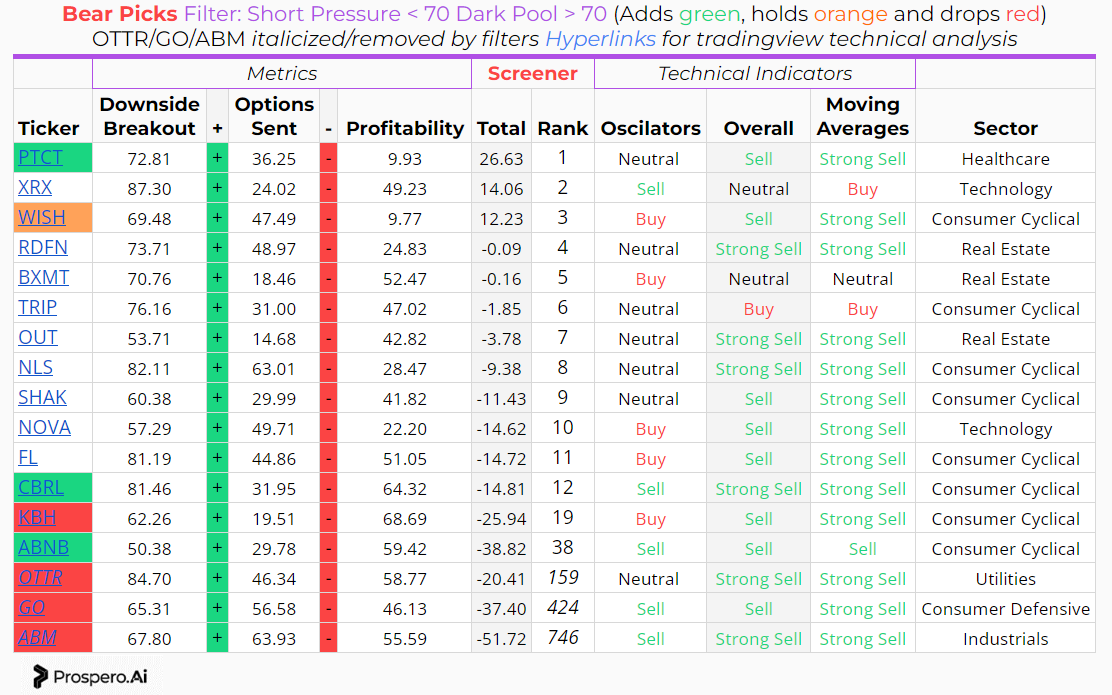The width and height of the screenshot is (1112, 695).
Task: Click BXMT moving averages Neutral cell
Action: pos(862,279)
